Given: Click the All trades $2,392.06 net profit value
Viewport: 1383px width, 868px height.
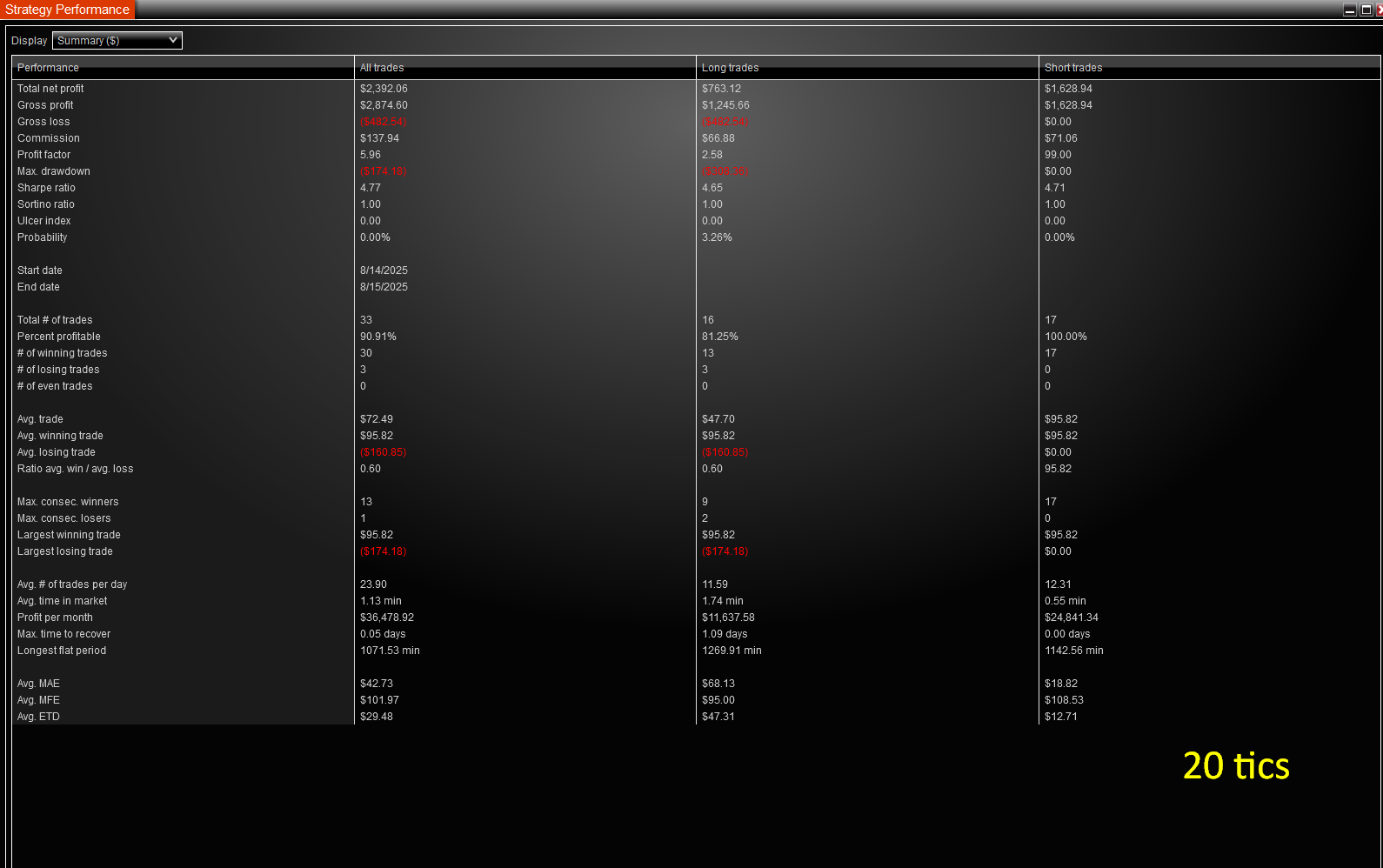Looking at the screenshot, I should (384, 89).
